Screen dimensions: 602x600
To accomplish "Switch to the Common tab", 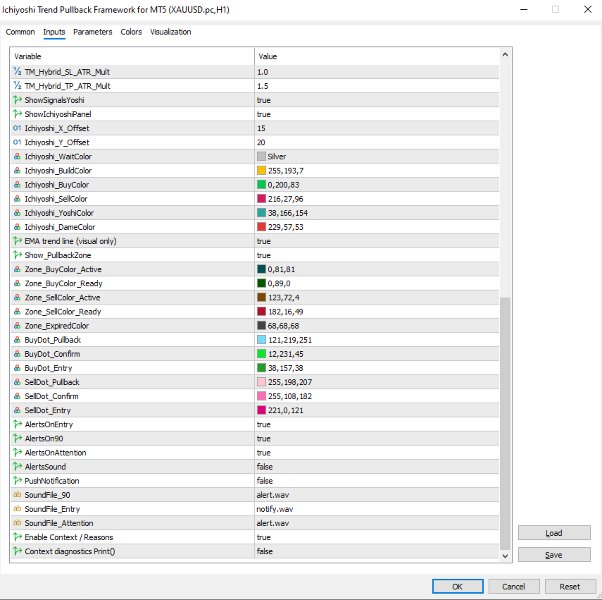I will click(20, 32).
